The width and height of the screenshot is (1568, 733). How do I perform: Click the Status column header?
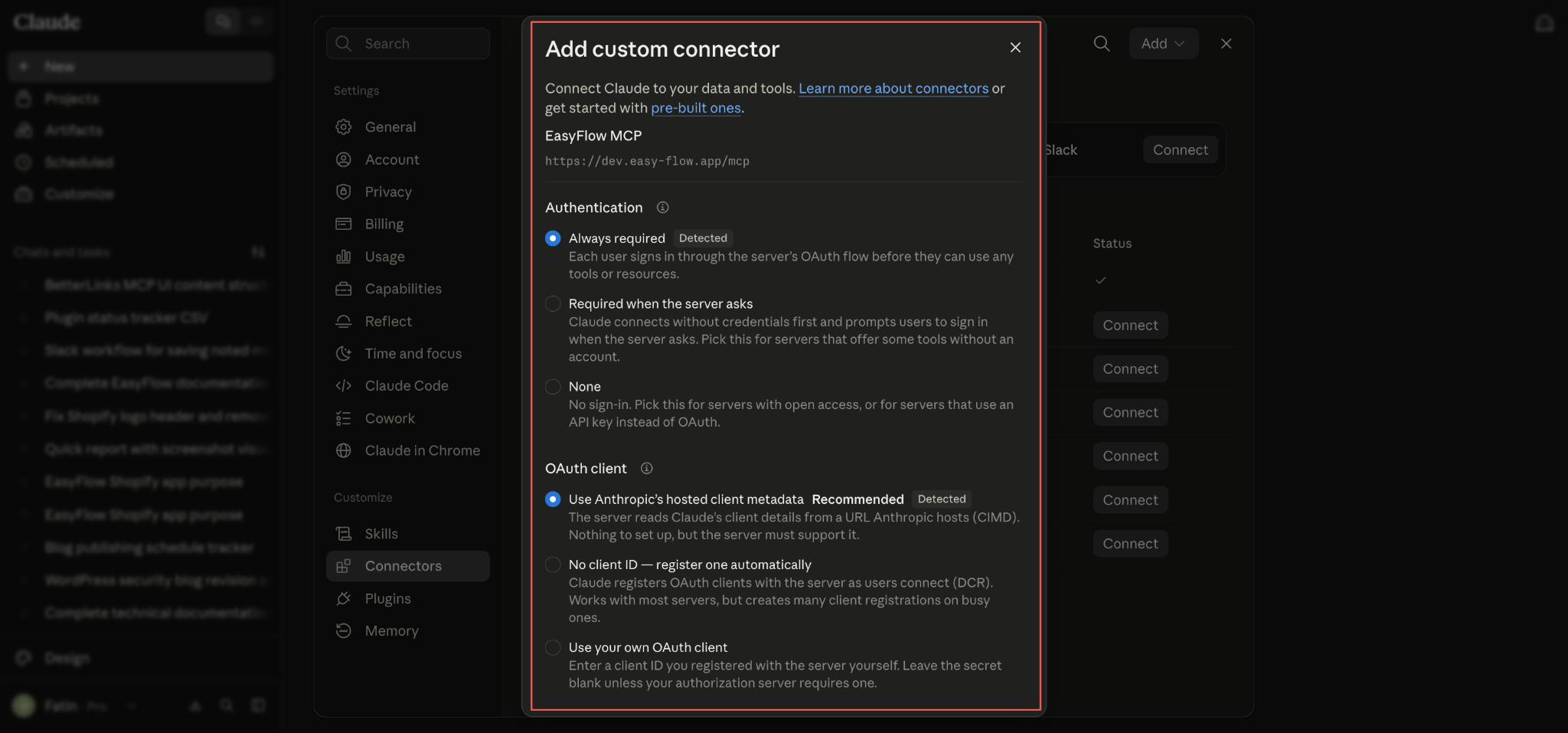click(x=1112, y=244)
